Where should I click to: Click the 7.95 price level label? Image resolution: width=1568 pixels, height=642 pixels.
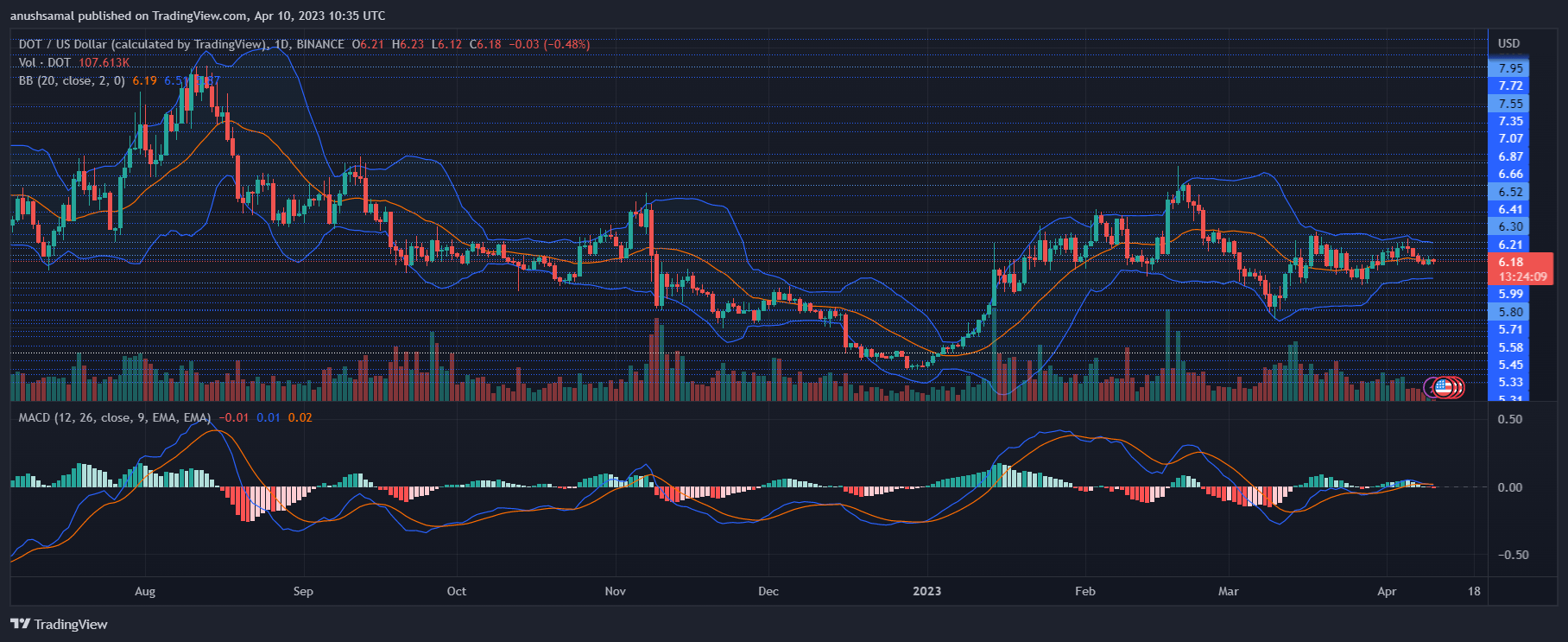click(x=1510, y=68)
